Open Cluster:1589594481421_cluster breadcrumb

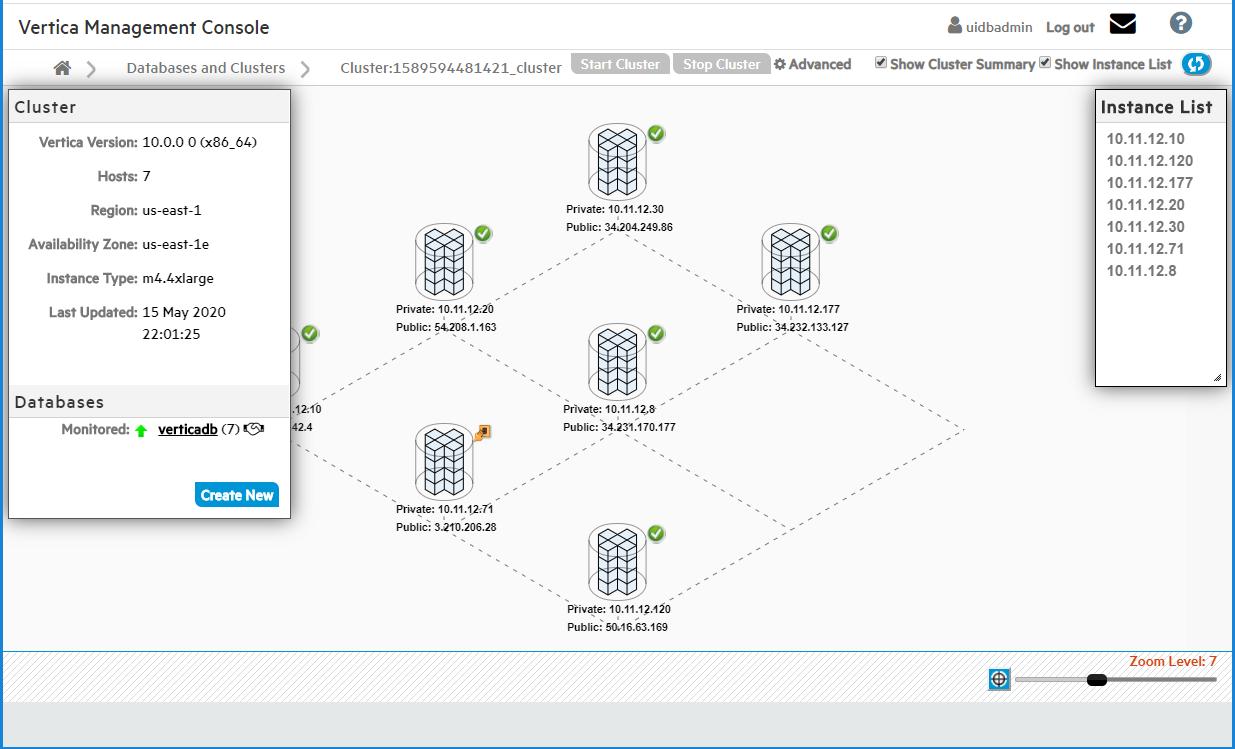[450, 68]
